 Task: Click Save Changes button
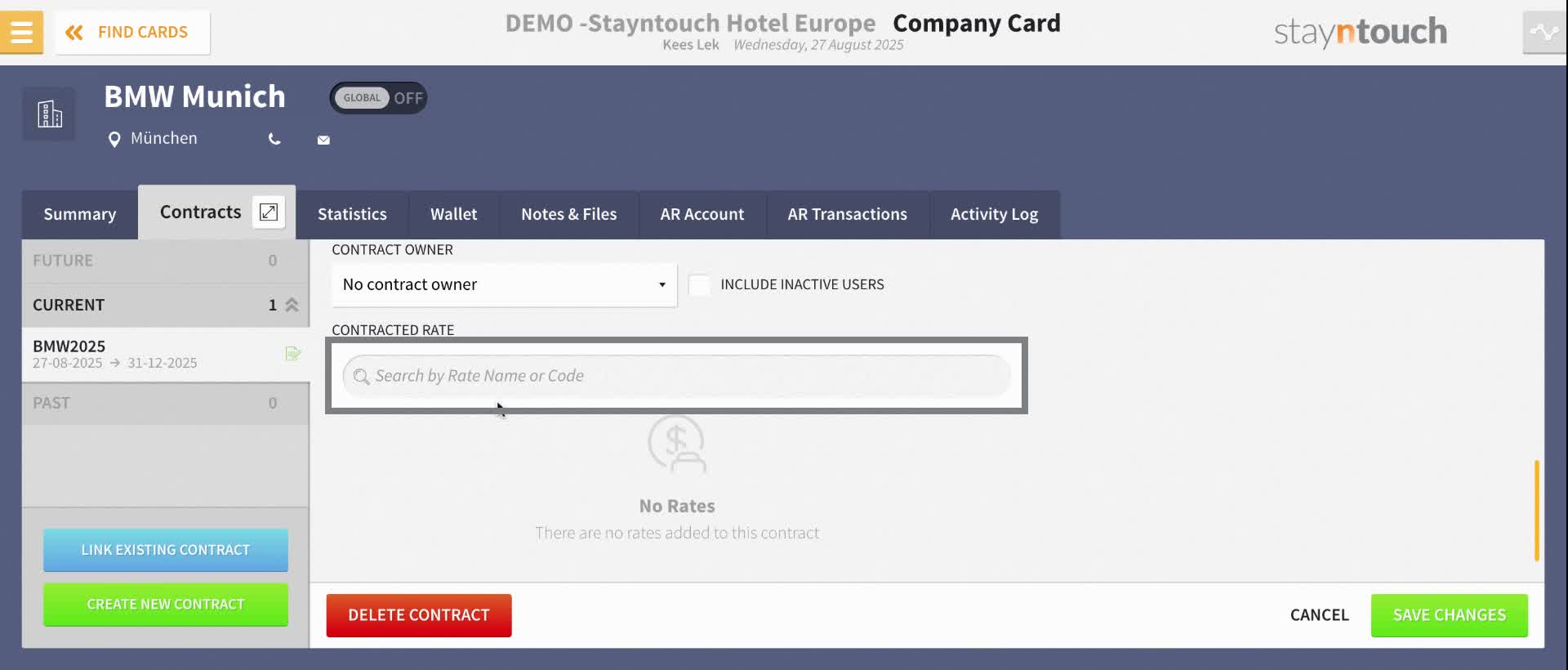pyautogui.click(x=1450, y=615)
